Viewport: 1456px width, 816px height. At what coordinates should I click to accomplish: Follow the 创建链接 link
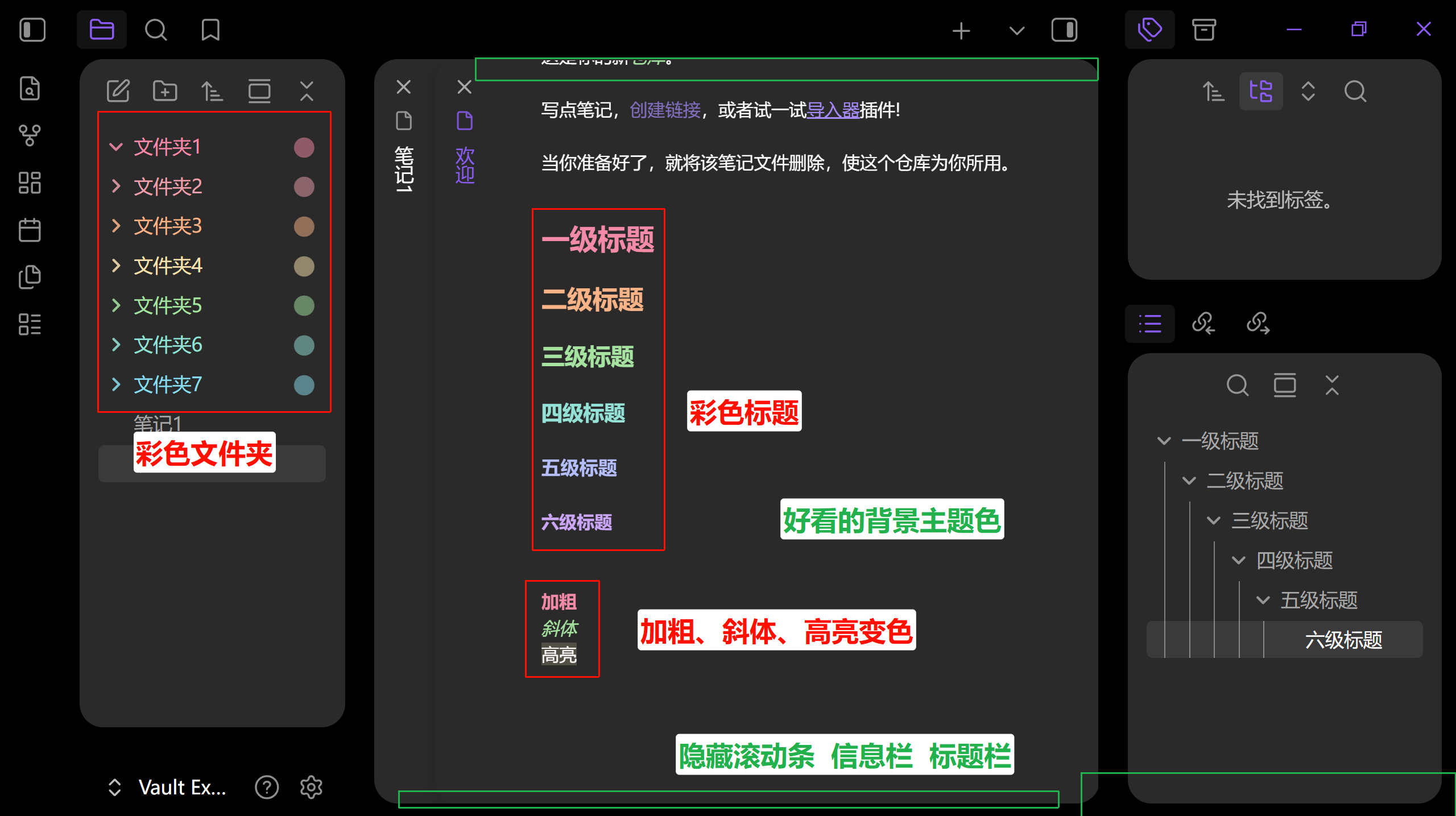[x=665, y=110]
